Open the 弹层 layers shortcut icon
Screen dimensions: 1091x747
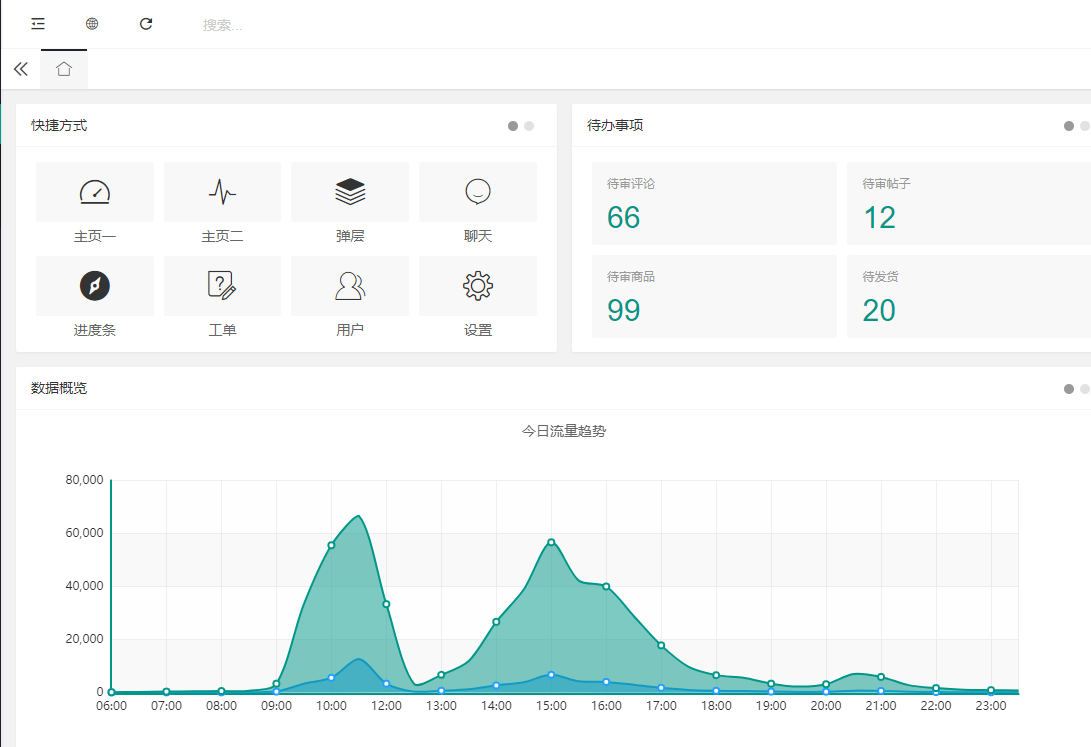point(350,192)
